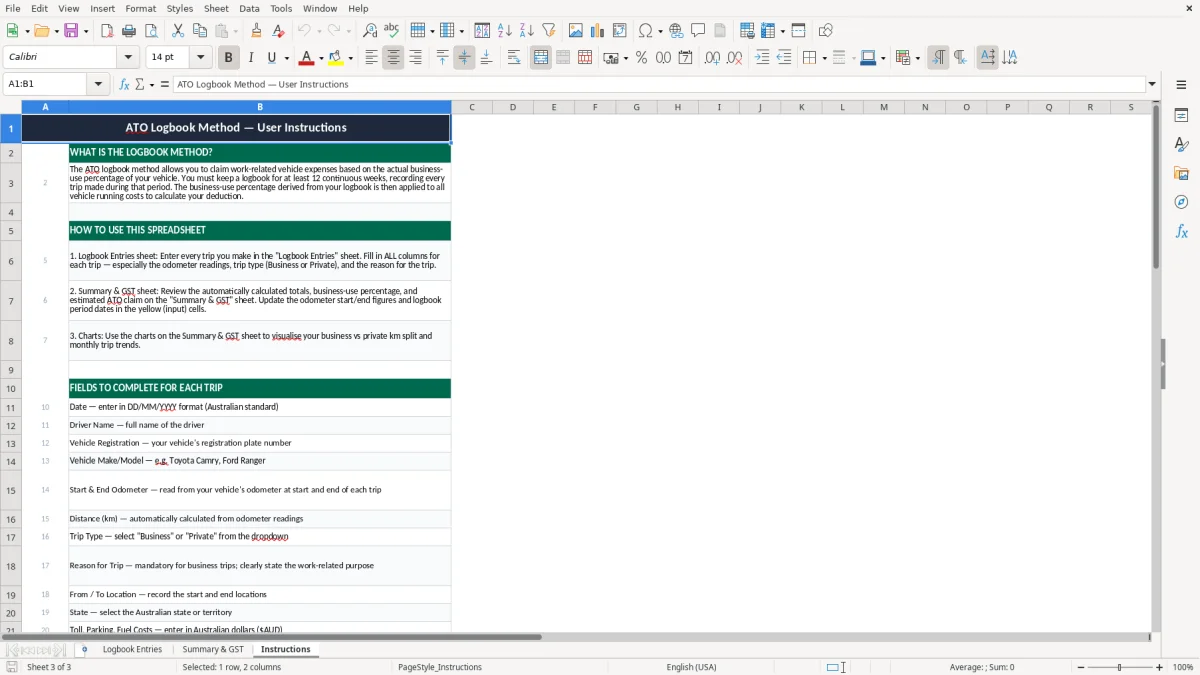Expand the formula bar
The width and height of the screenshot is (1200, 675).
[1152, 84]
